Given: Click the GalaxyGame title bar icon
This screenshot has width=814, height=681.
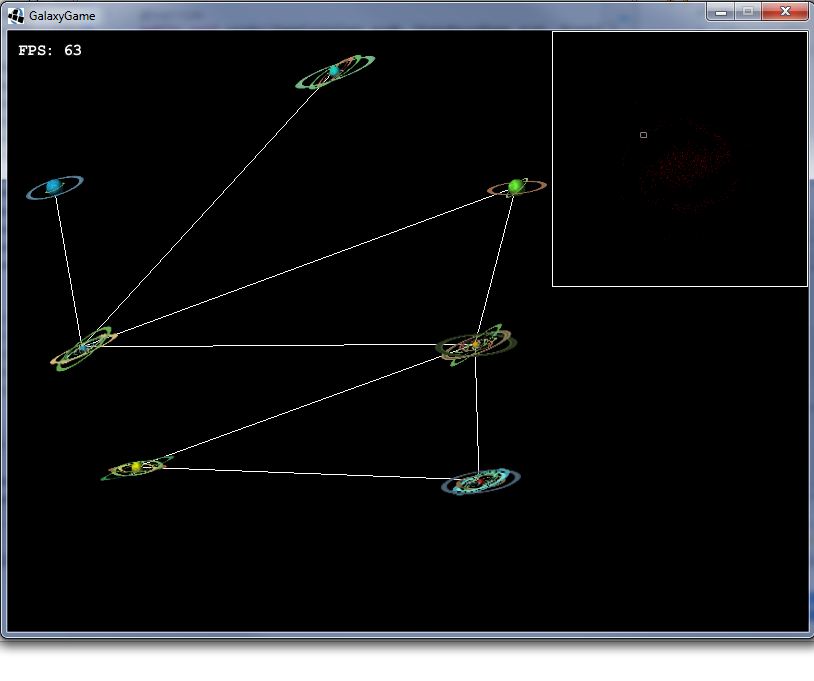Looking at the screenshot, I should click(x=16, y=16).
